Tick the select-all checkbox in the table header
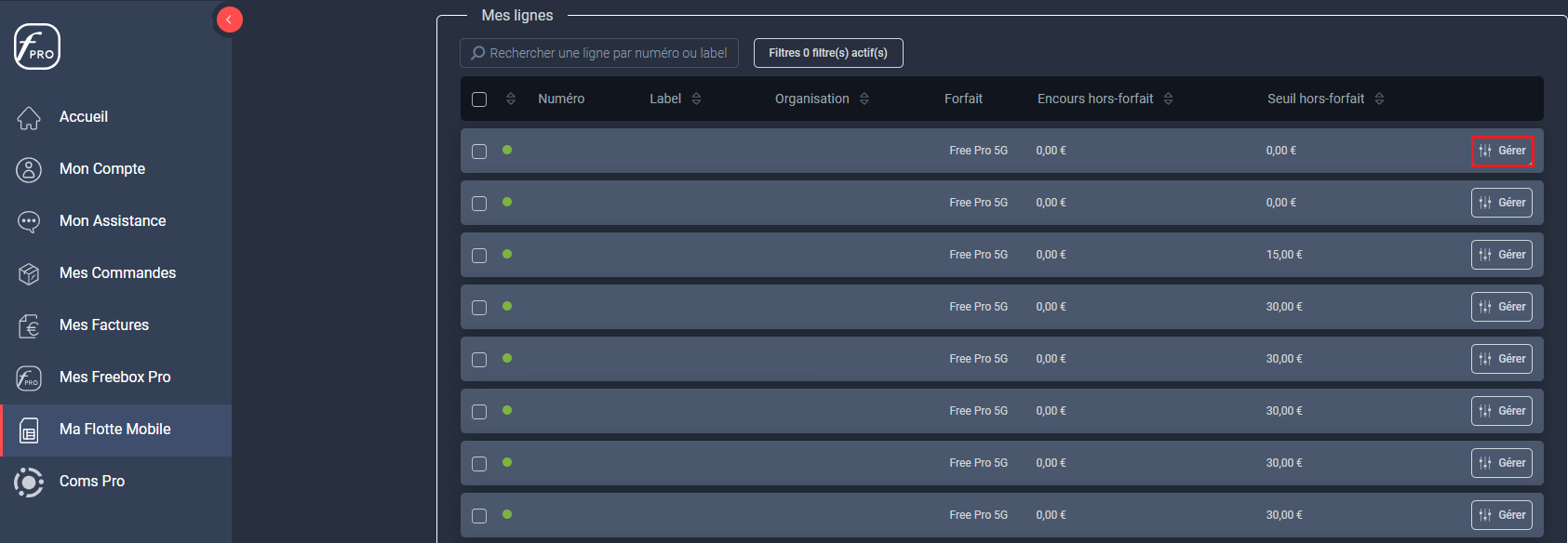 point(479,99)
